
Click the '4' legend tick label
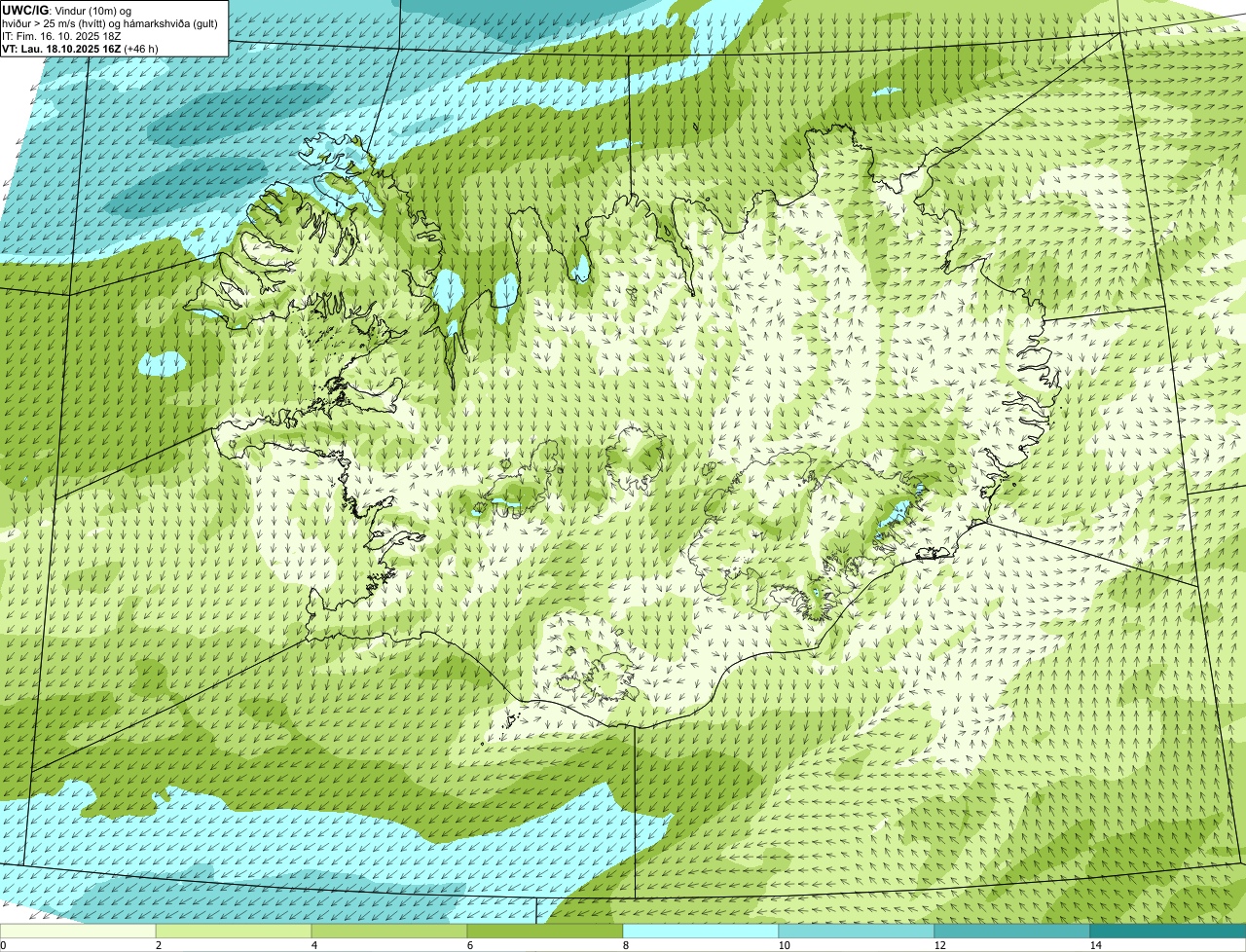click(313, 944)
